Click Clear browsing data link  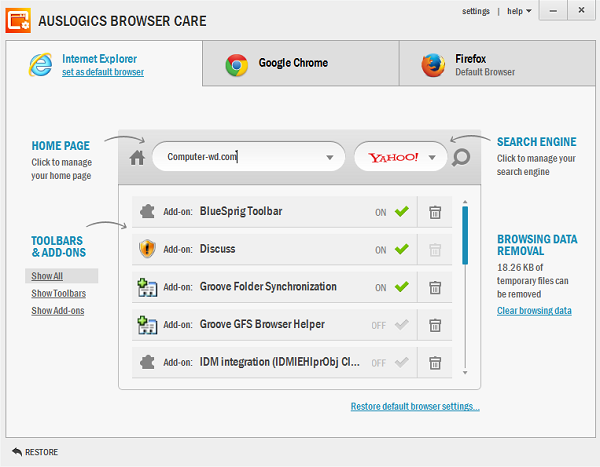pos(534,311)
